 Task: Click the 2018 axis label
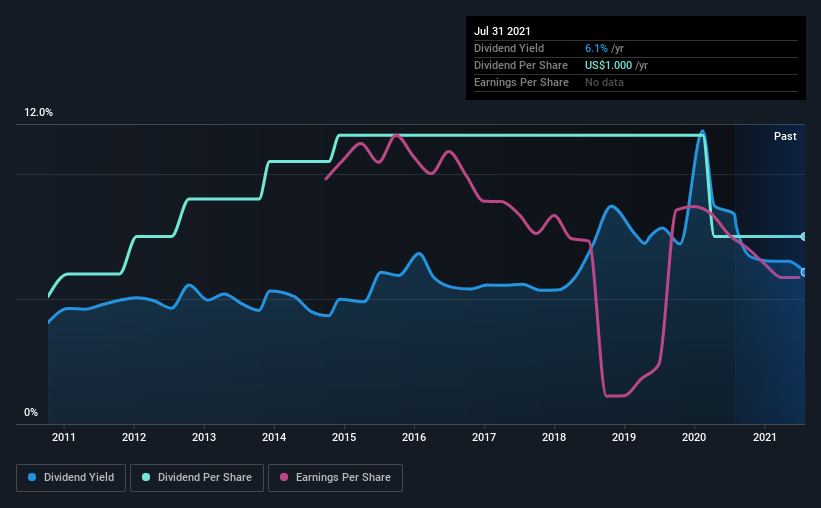[554, 437]
